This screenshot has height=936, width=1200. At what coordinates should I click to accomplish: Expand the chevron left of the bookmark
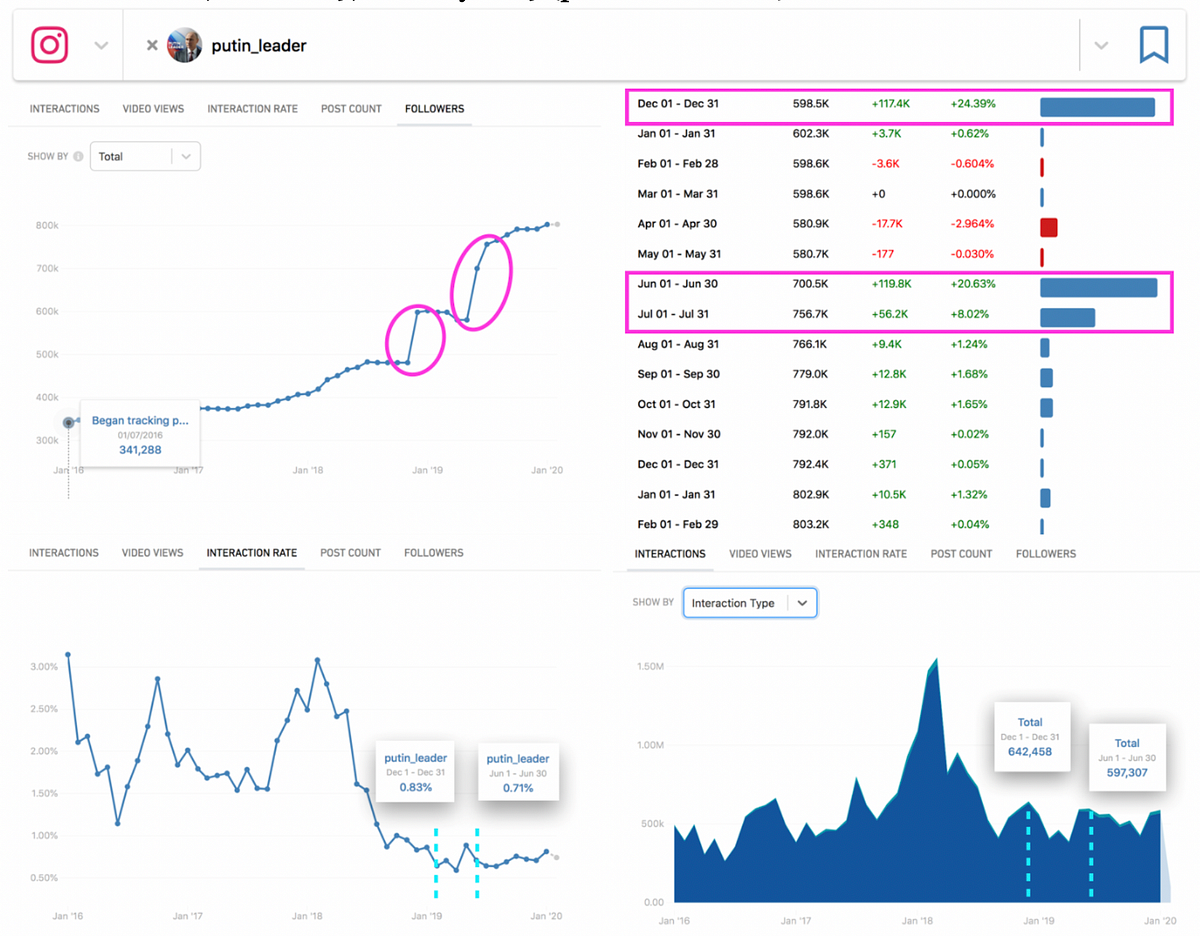[x=1101, y=46]
